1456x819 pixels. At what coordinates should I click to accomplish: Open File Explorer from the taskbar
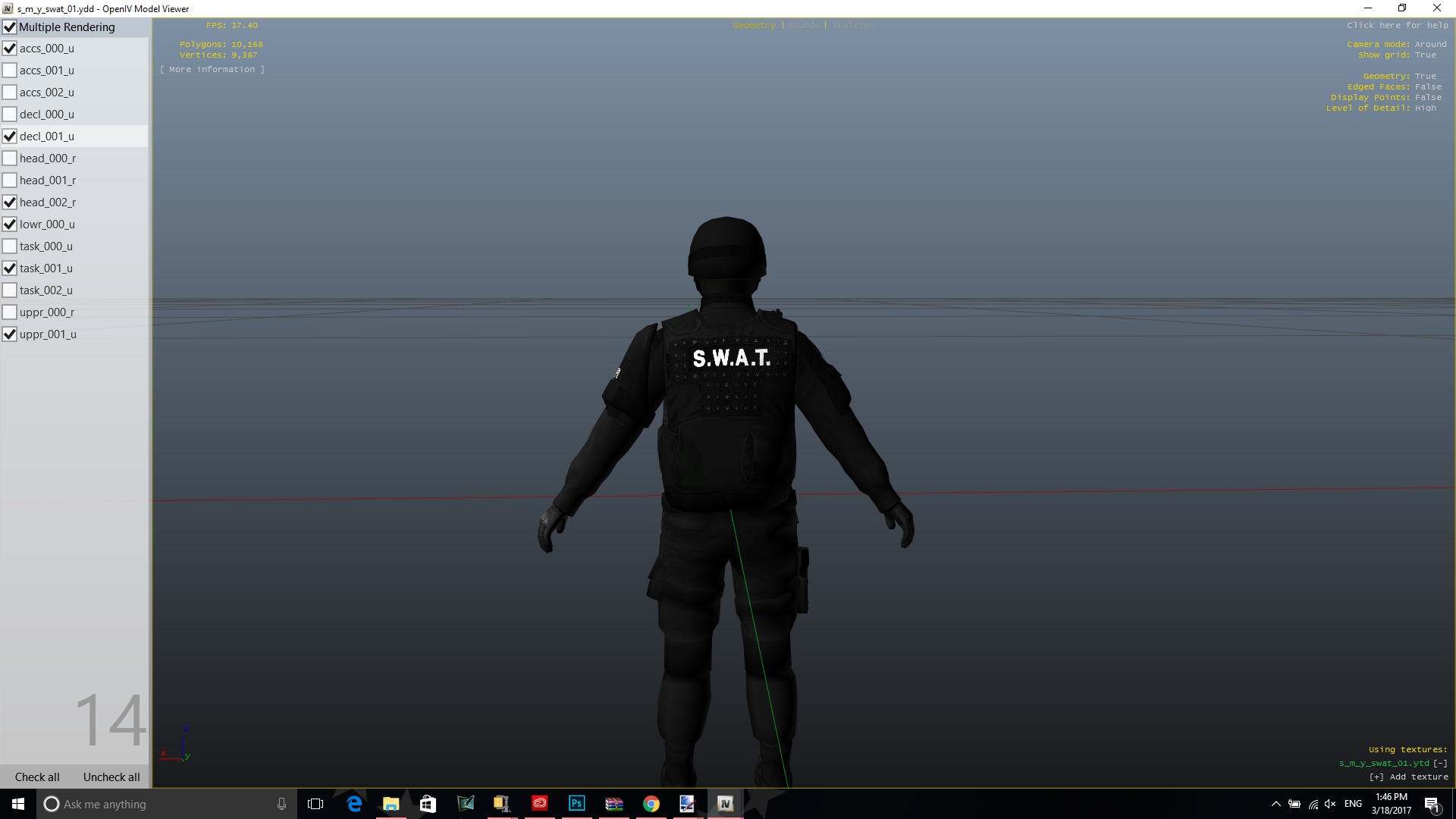tap(391, 804)
